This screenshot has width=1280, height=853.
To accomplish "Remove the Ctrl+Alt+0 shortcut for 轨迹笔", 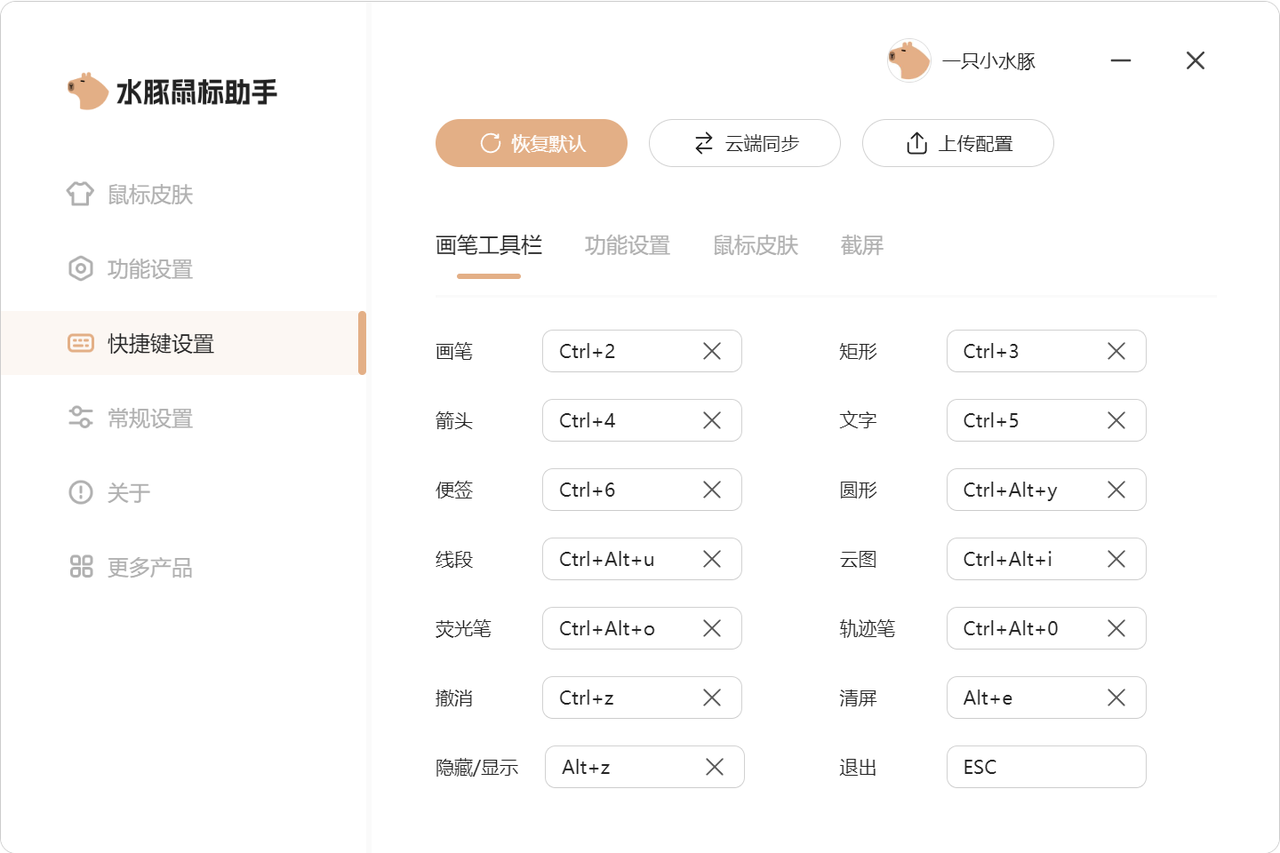I will click(1116, 628).
